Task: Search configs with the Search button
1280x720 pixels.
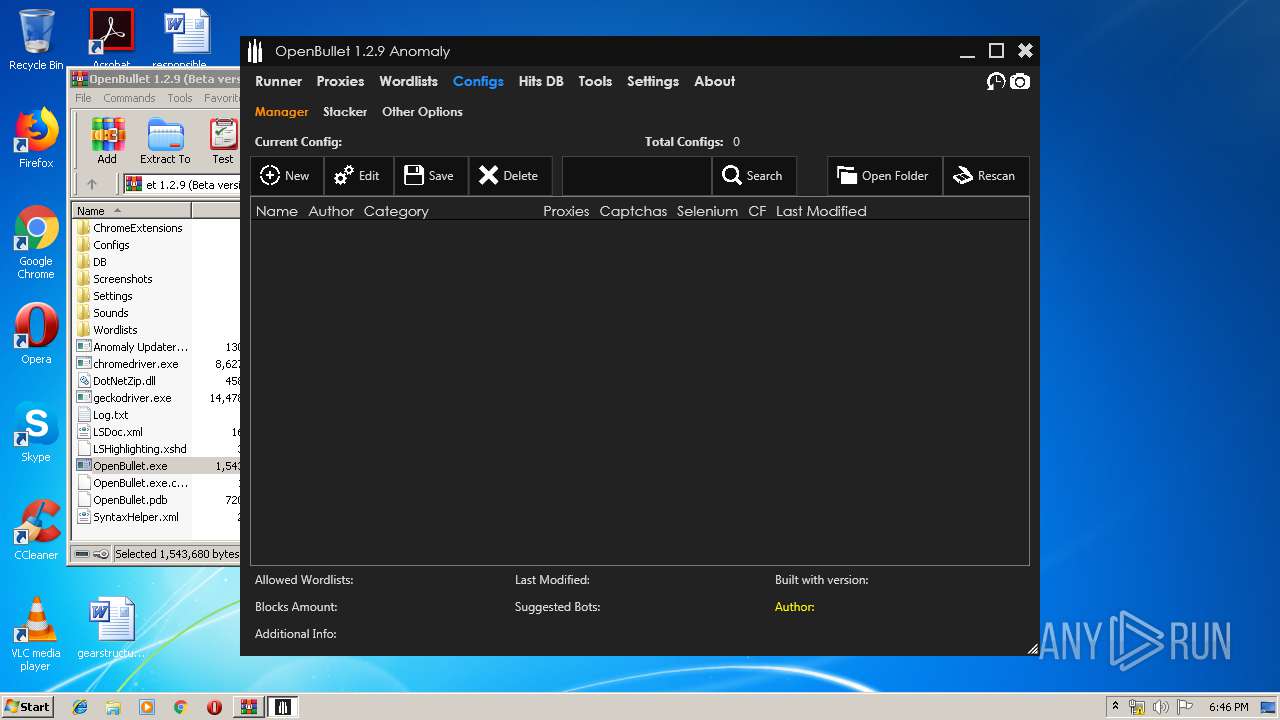Action: click(x=754, y=176)
